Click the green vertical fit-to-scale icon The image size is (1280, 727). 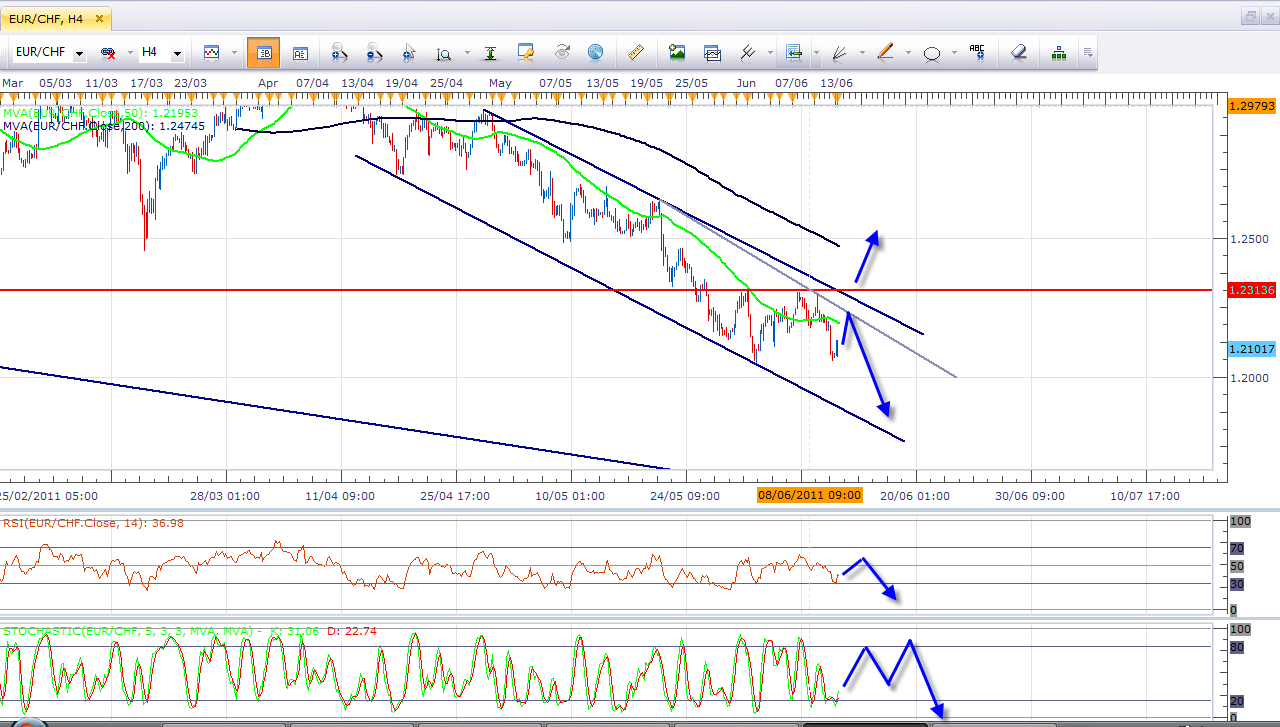[490, 52]
